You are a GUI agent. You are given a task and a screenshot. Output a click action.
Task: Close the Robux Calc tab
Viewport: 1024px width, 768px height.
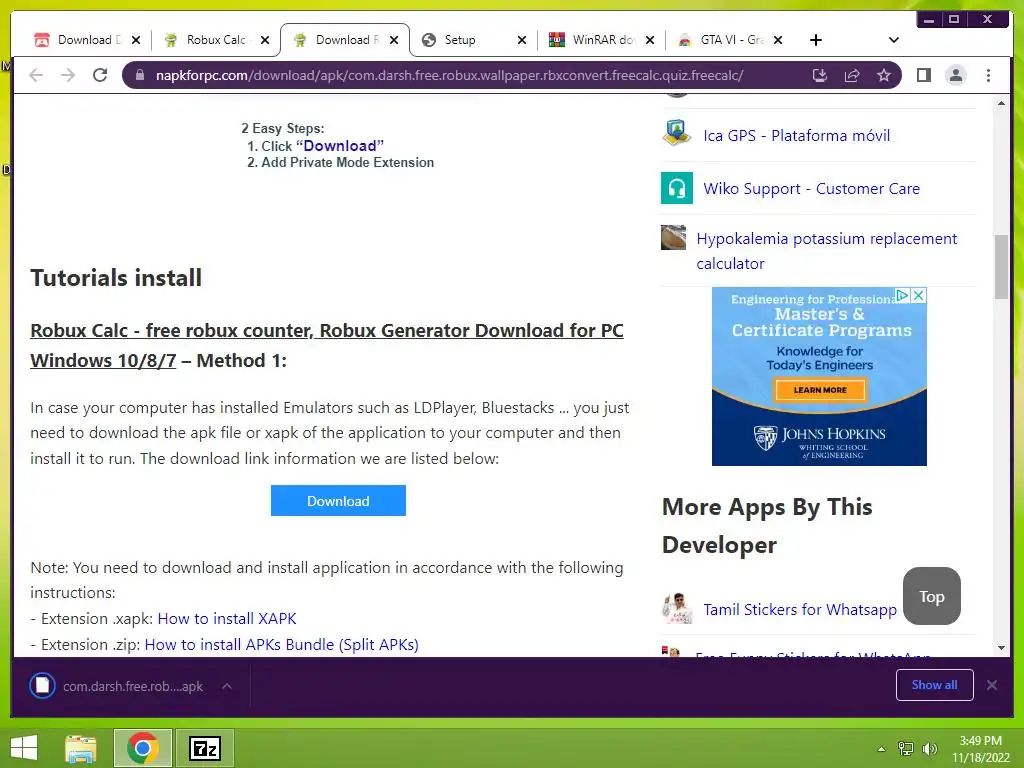pos(264,40)
